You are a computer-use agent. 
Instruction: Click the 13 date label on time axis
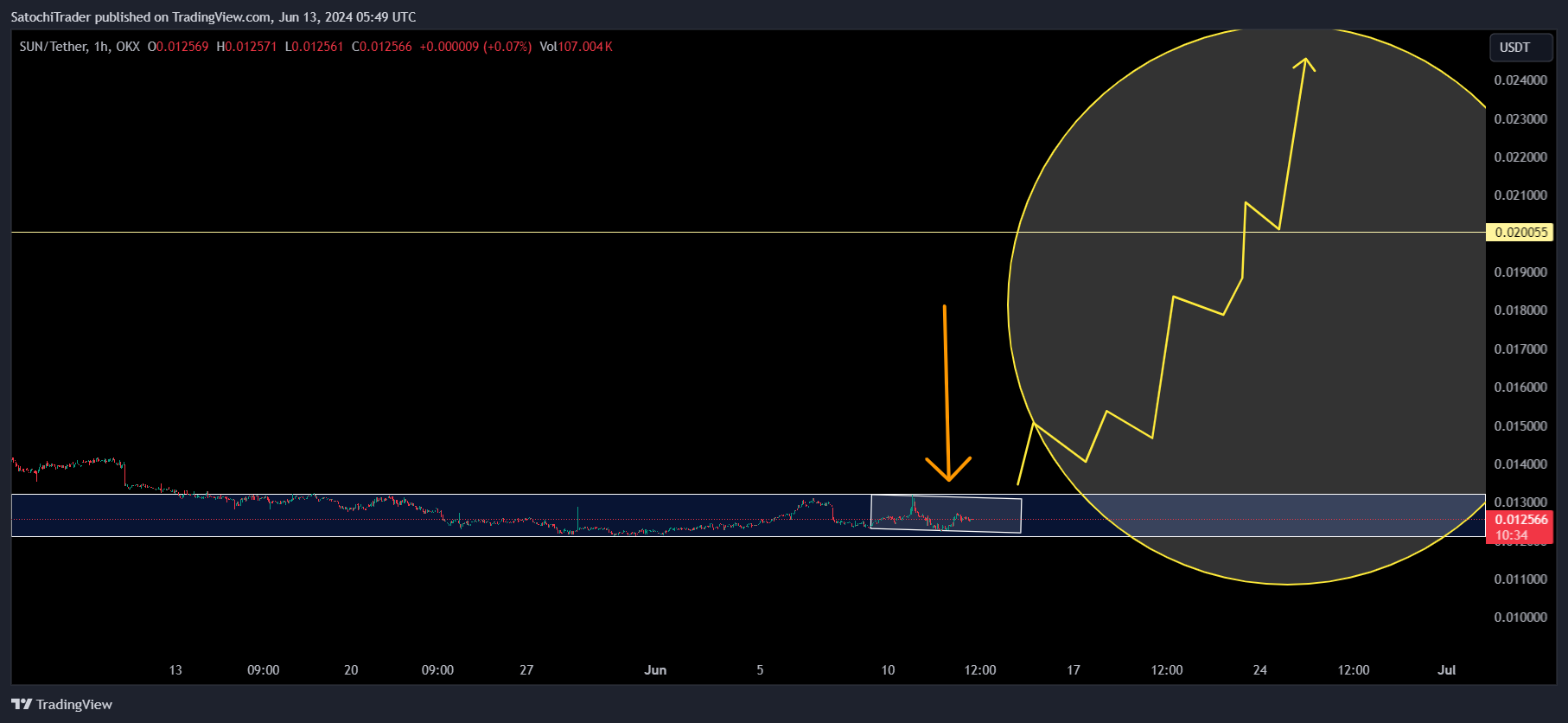(175, 669)
